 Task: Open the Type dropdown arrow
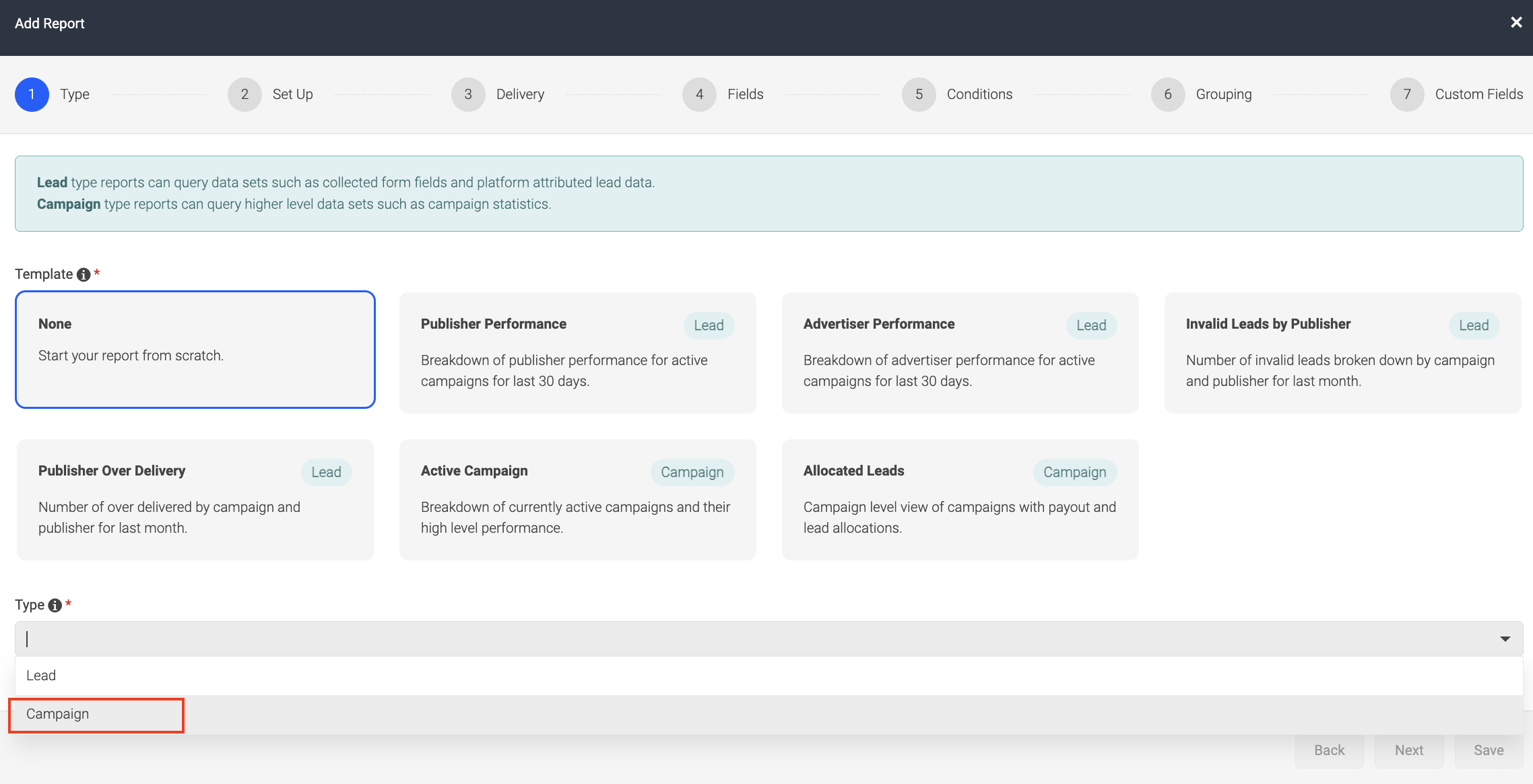1505,639
